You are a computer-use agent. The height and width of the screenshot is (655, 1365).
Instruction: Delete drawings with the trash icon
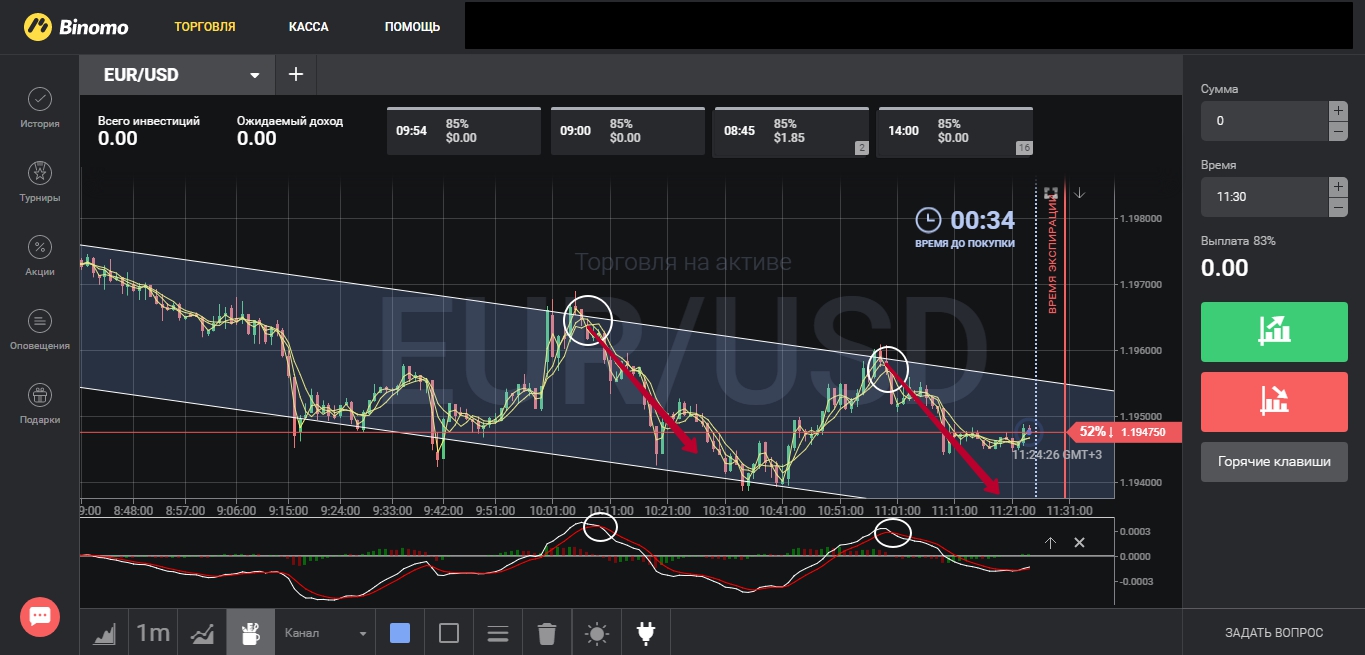pyautogui.click(x=547, y=633)
